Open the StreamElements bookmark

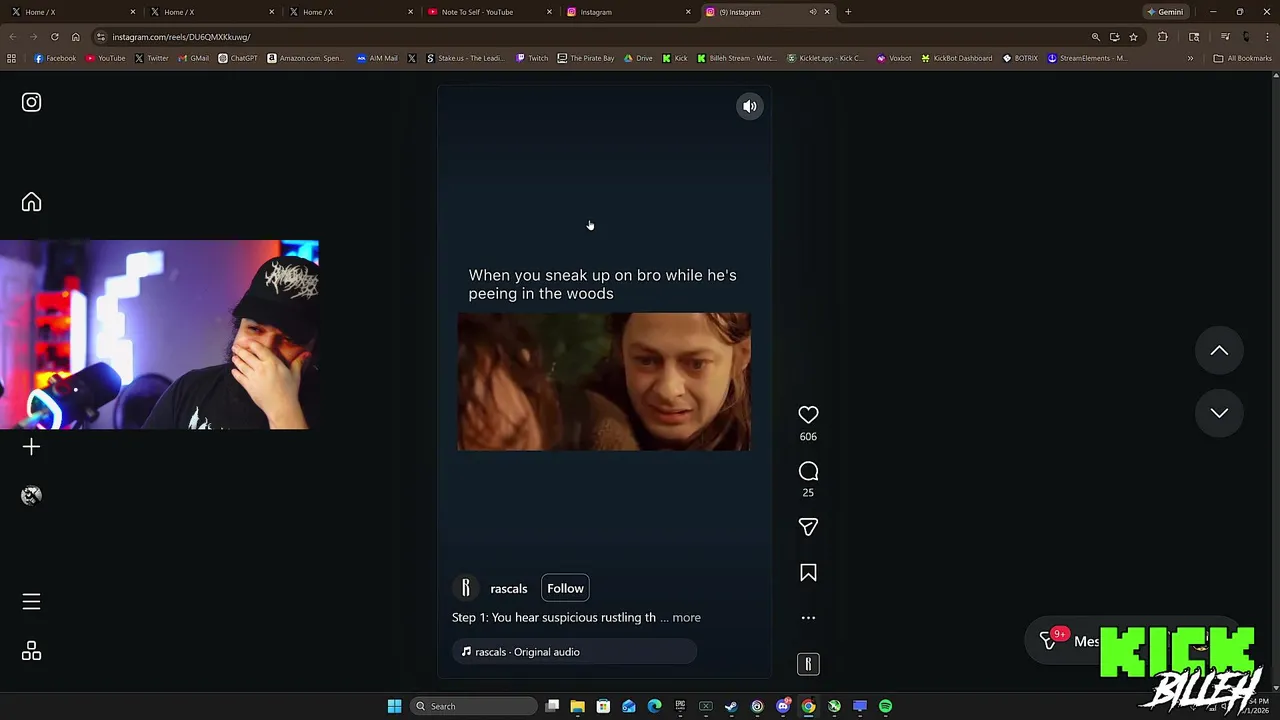click(x=1087, y=58)
